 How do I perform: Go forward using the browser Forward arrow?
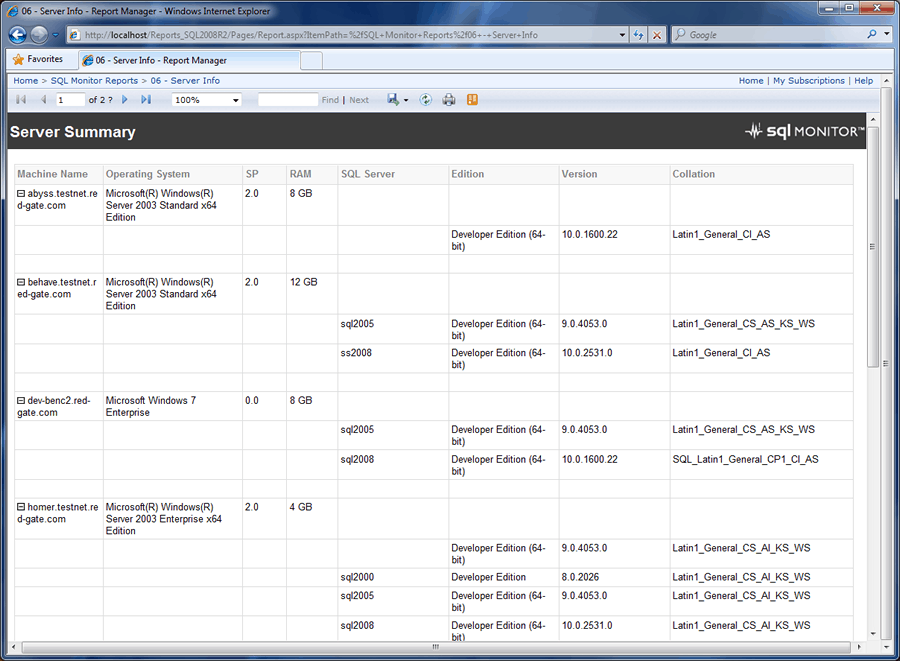click(x=39, y=35)
